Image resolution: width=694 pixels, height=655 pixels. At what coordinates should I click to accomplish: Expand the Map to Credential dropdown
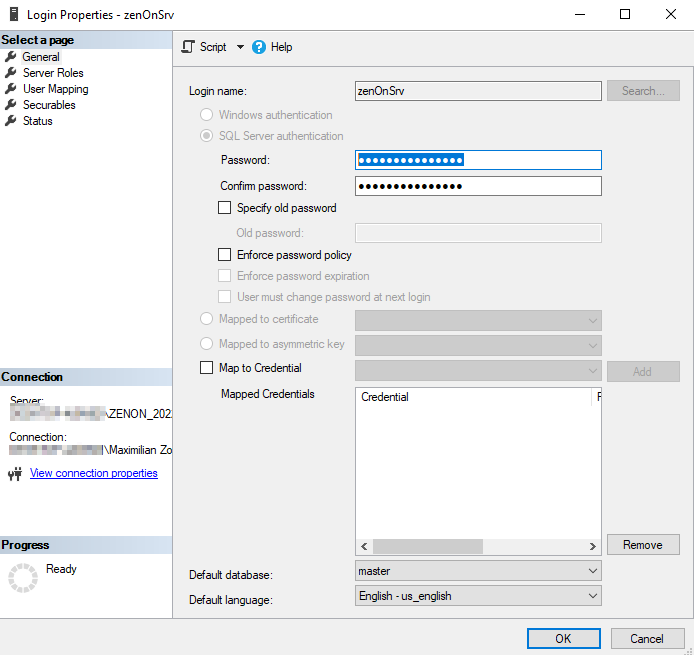pos(478,371)
